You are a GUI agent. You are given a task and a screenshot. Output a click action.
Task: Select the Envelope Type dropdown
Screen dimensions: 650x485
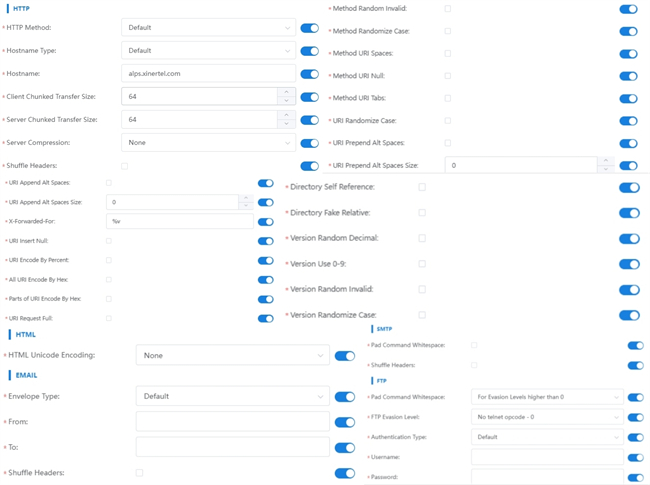(232, 397)
